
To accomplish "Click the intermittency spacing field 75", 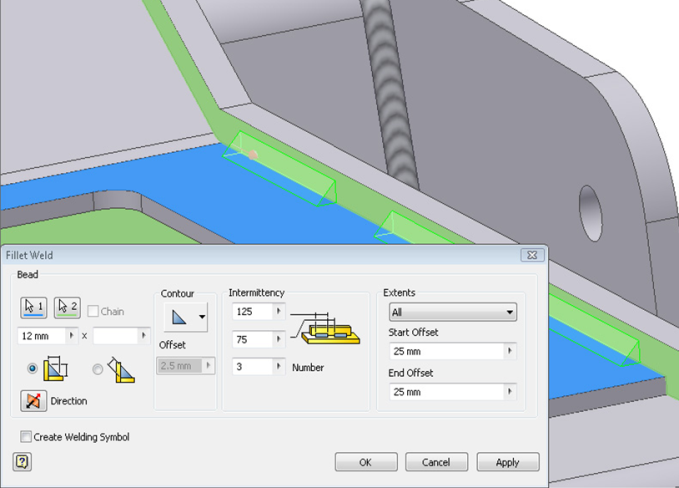I will click(253, 339).
